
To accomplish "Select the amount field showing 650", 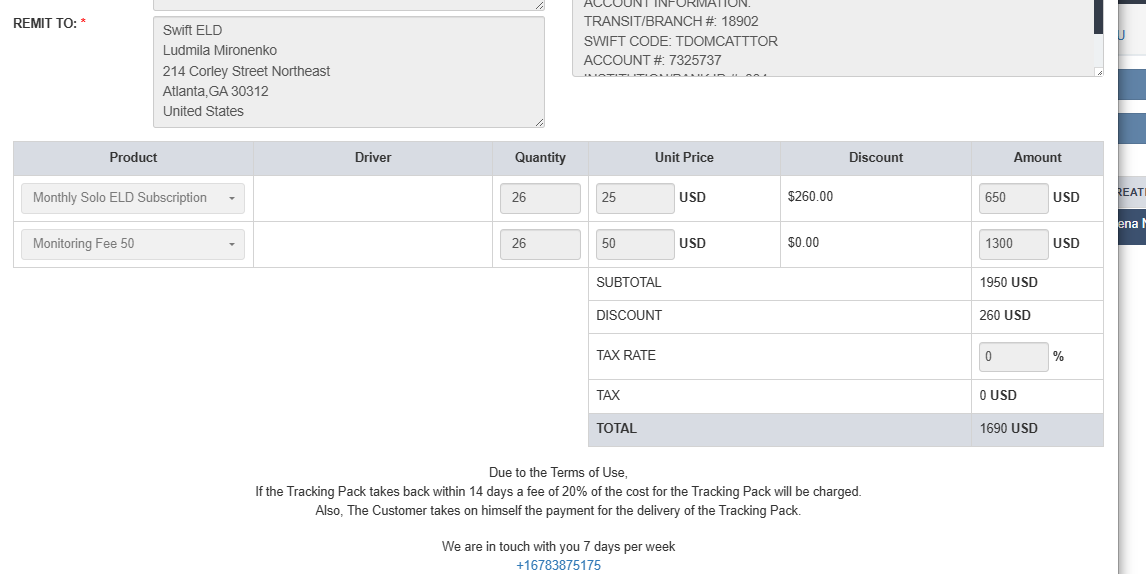I will click(x=1013, y=198).
